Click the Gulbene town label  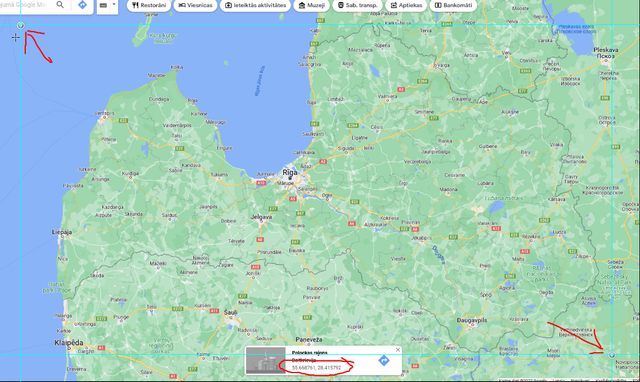tap(488, 146)
